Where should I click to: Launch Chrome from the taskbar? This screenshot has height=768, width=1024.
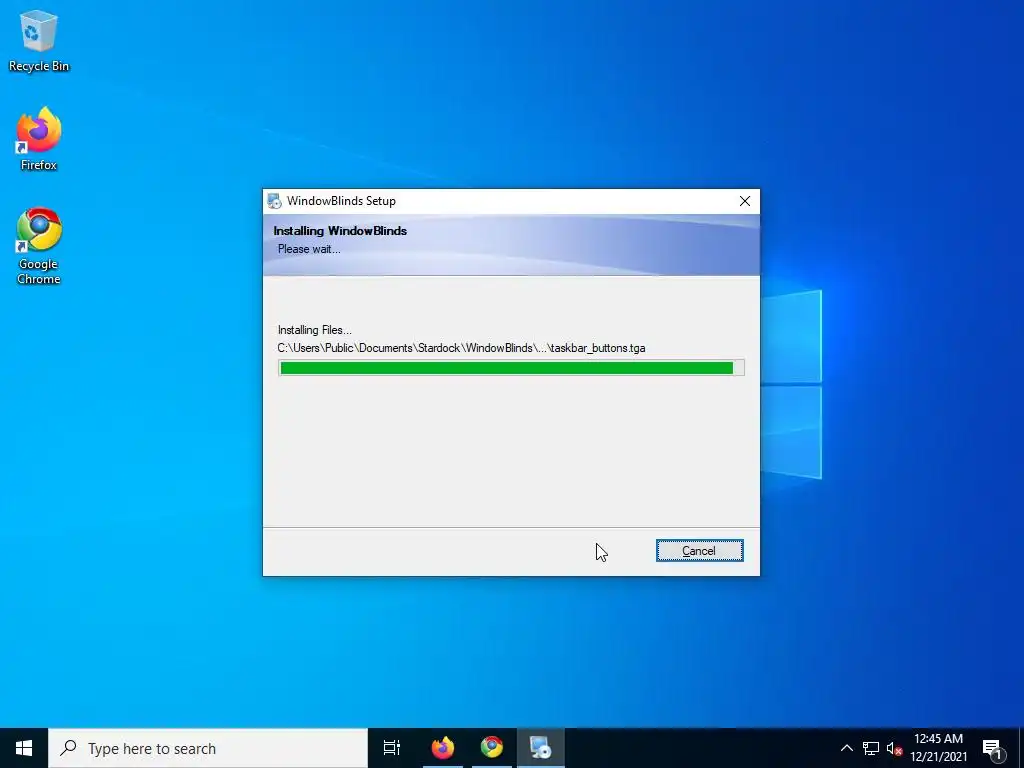(492, 748)
